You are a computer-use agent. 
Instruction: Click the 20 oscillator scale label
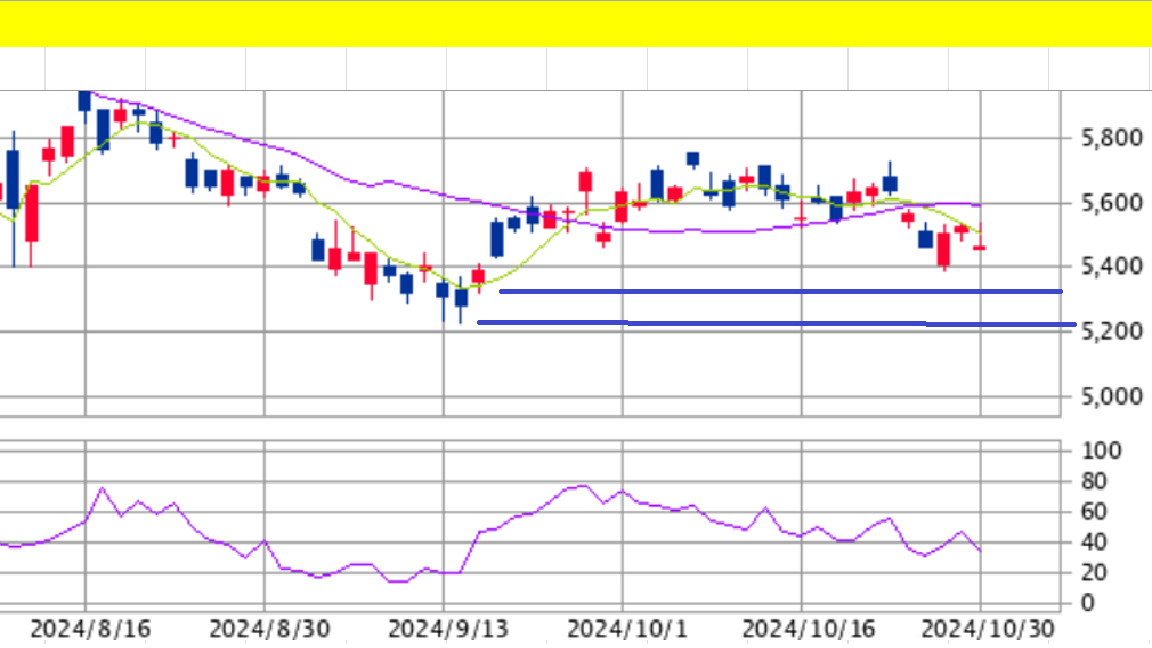pyautogui.click(x=1094, y=572)
